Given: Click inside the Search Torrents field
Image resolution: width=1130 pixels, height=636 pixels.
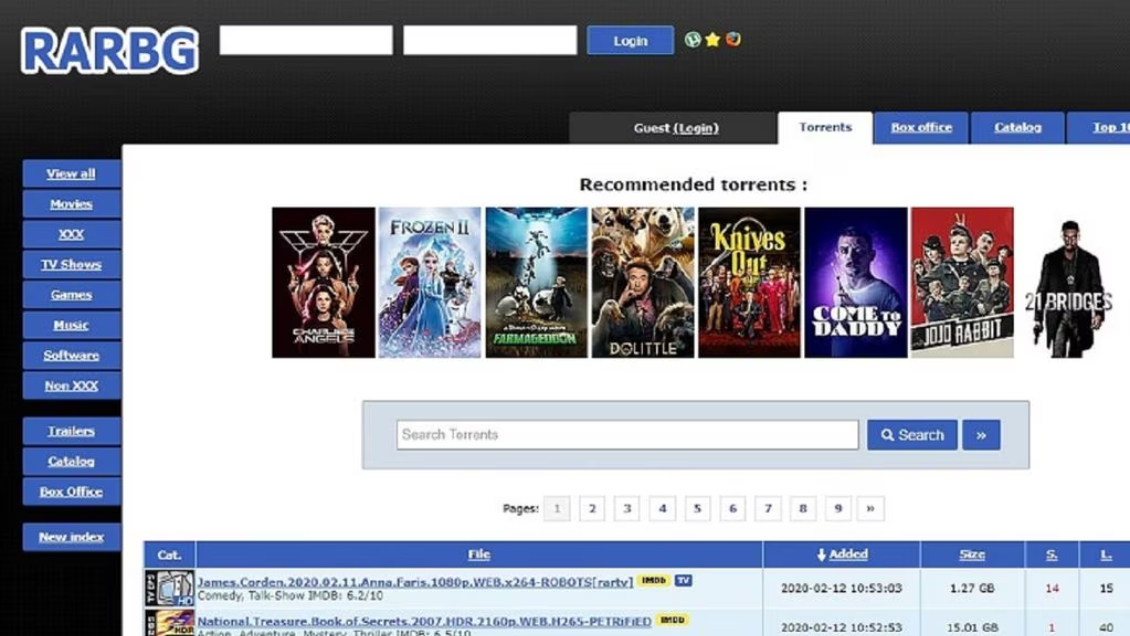Looking at the screenshot, I should click(x=627, y=434).
